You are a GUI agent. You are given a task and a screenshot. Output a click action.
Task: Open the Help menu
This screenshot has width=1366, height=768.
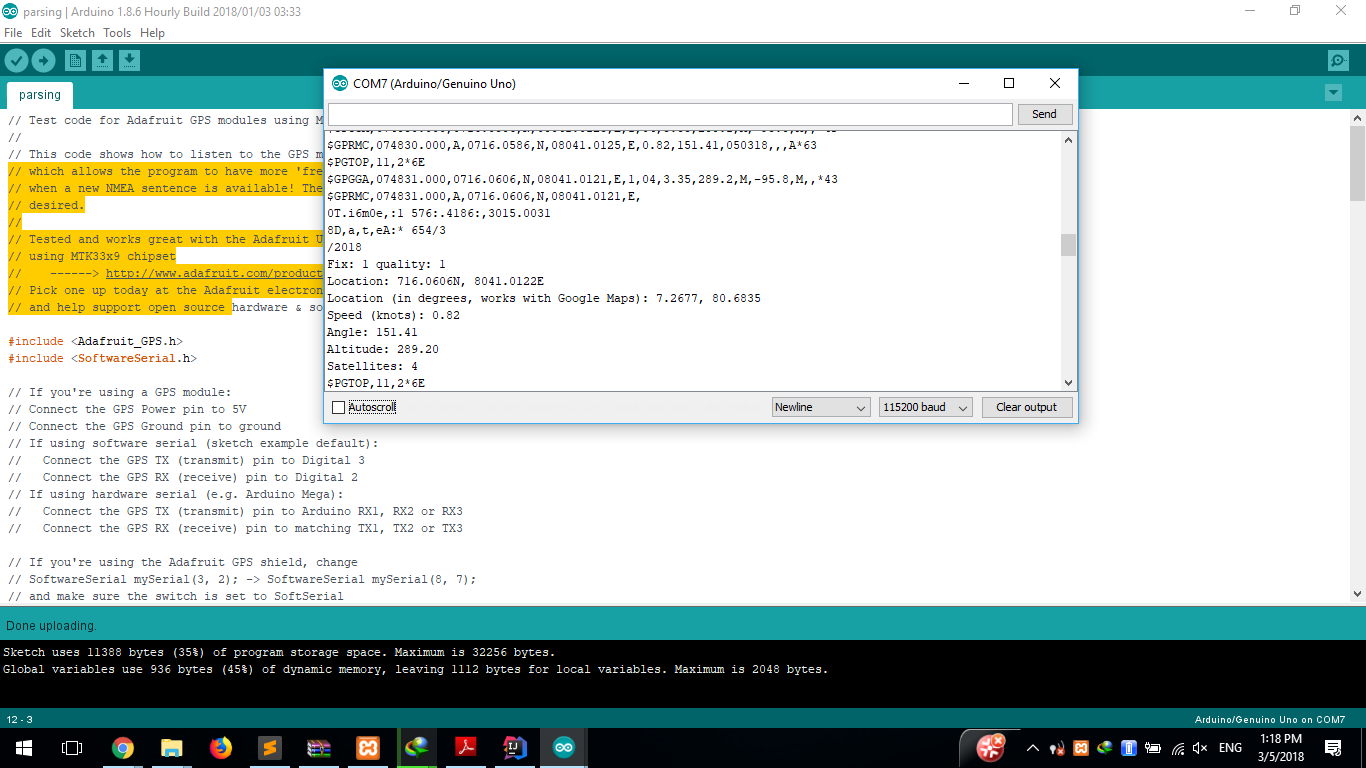click(x=152, y=33)
